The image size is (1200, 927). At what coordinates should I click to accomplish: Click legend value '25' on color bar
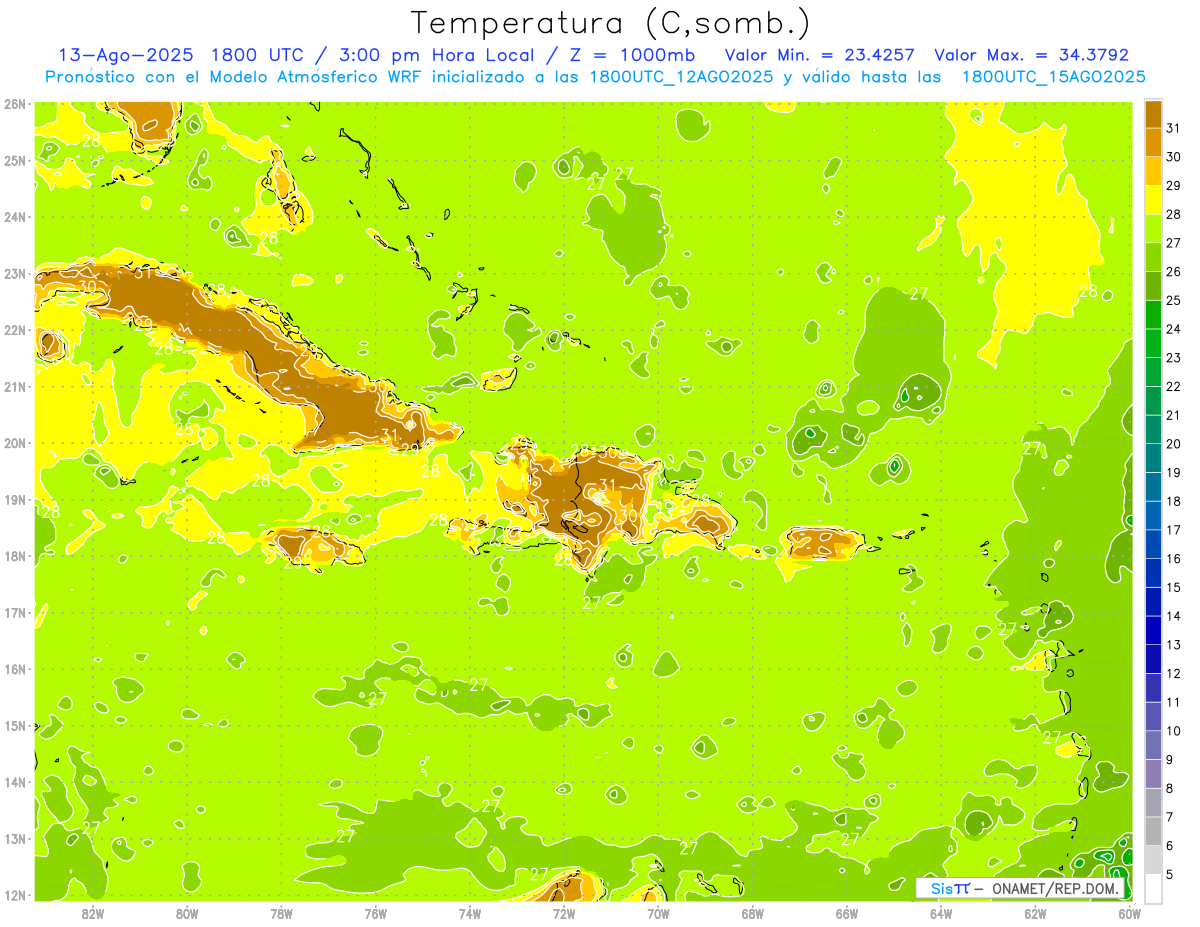1173,300
